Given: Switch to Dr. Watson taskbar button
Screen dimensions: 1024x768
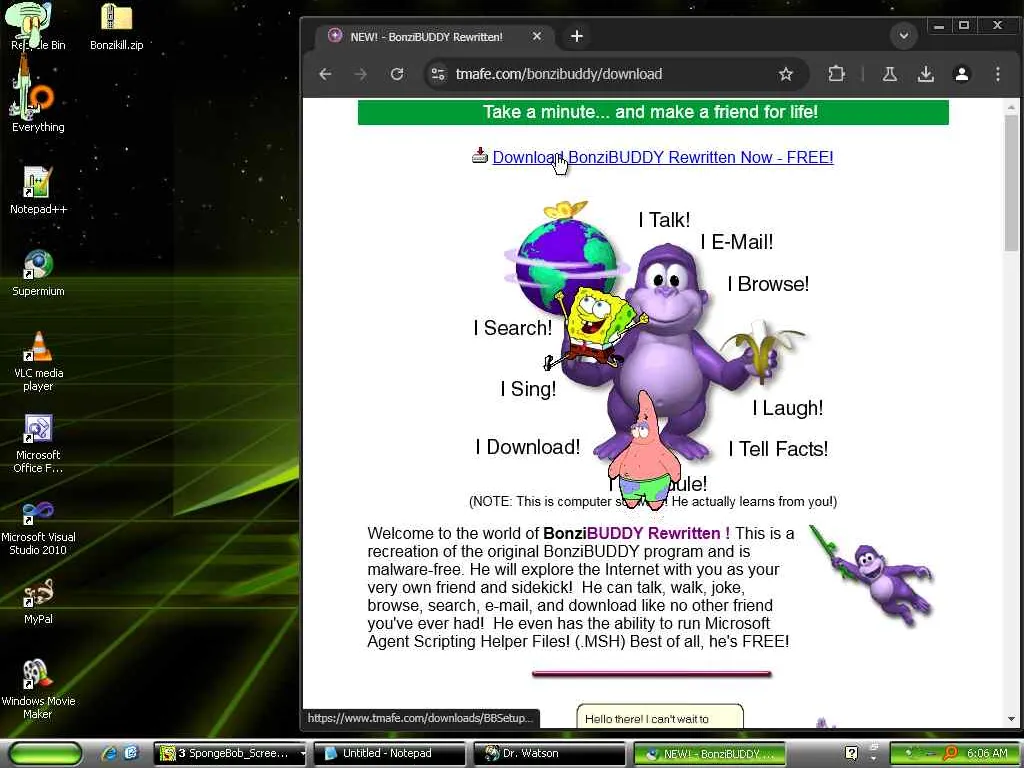Looking at the screenshot, I should pyautogui.click(x=549, y=753).
